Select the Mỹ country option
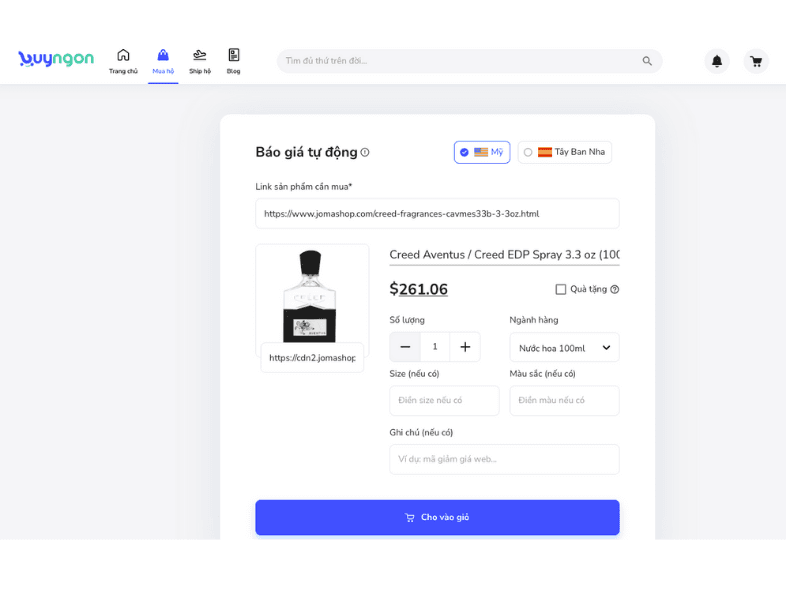Screen dimensions: 800x600 (x=482, y=152)
